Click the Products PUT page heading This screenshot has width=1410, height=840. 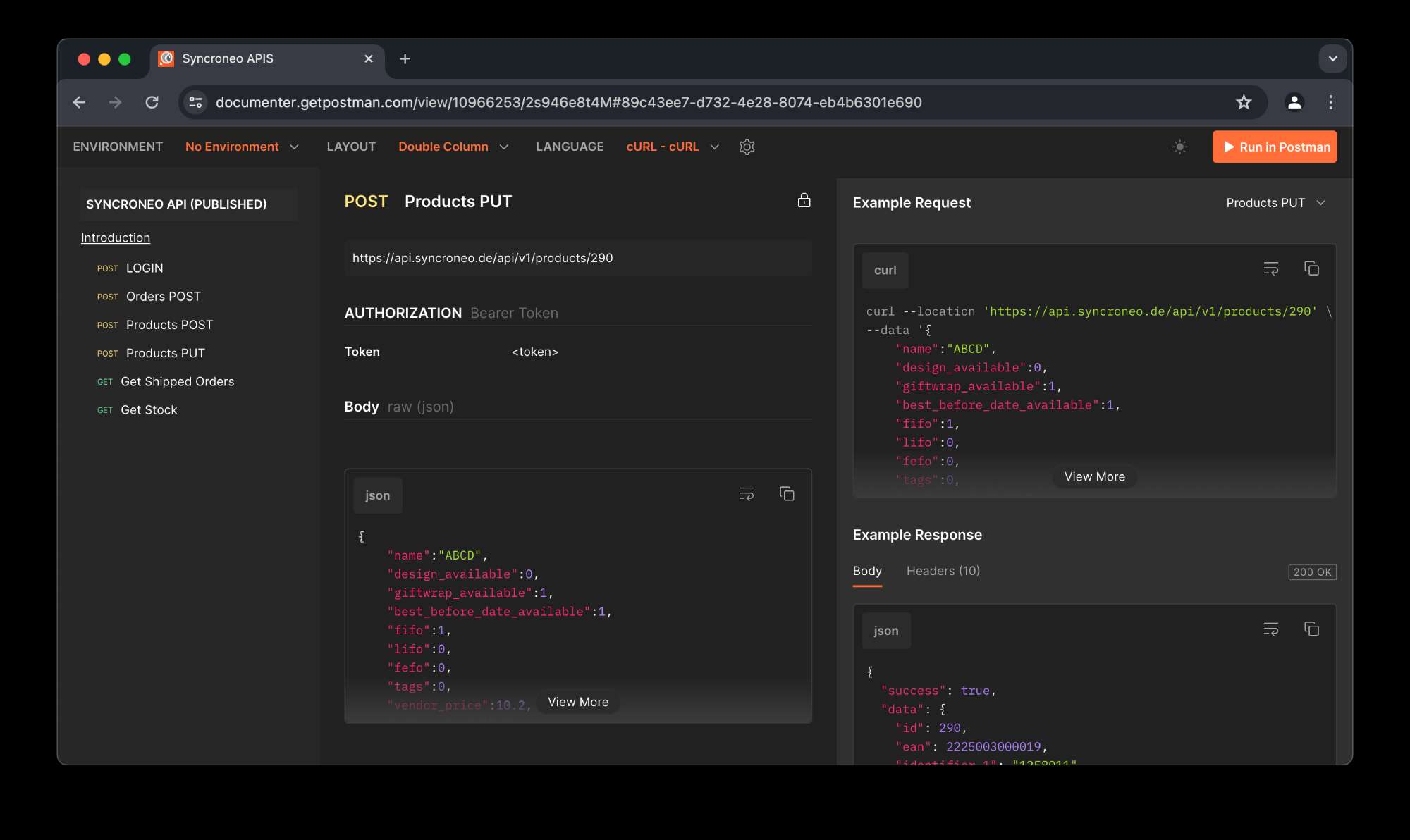point(458,202)
